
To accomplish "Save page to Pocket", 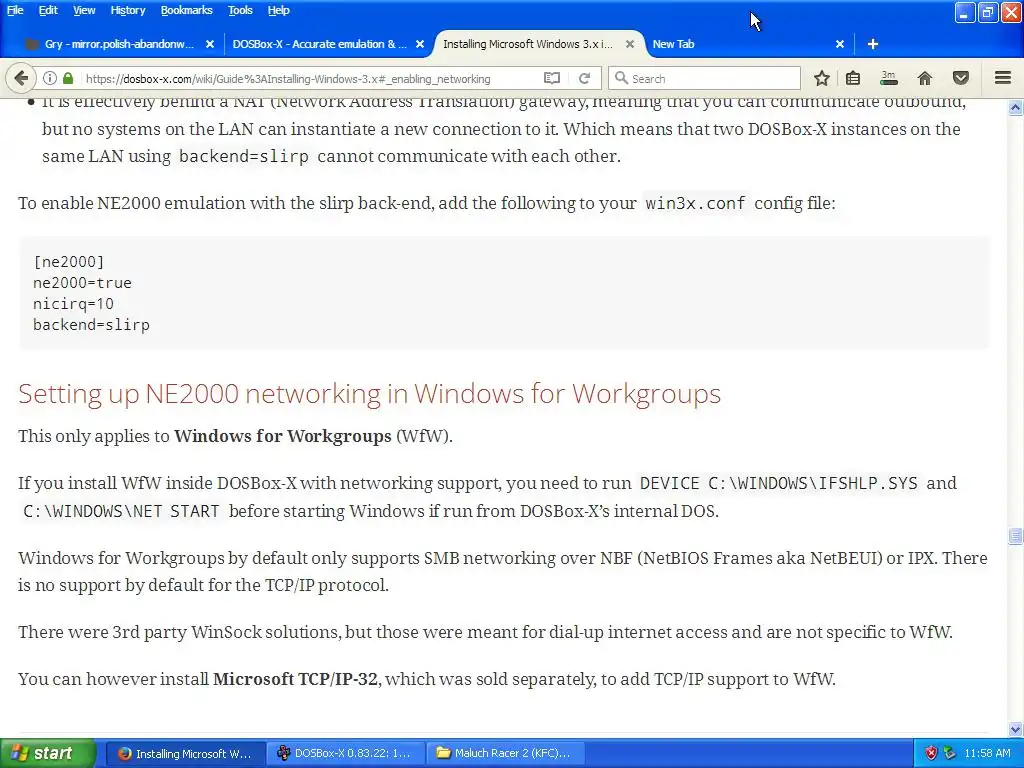I will (x=961, y=78).
